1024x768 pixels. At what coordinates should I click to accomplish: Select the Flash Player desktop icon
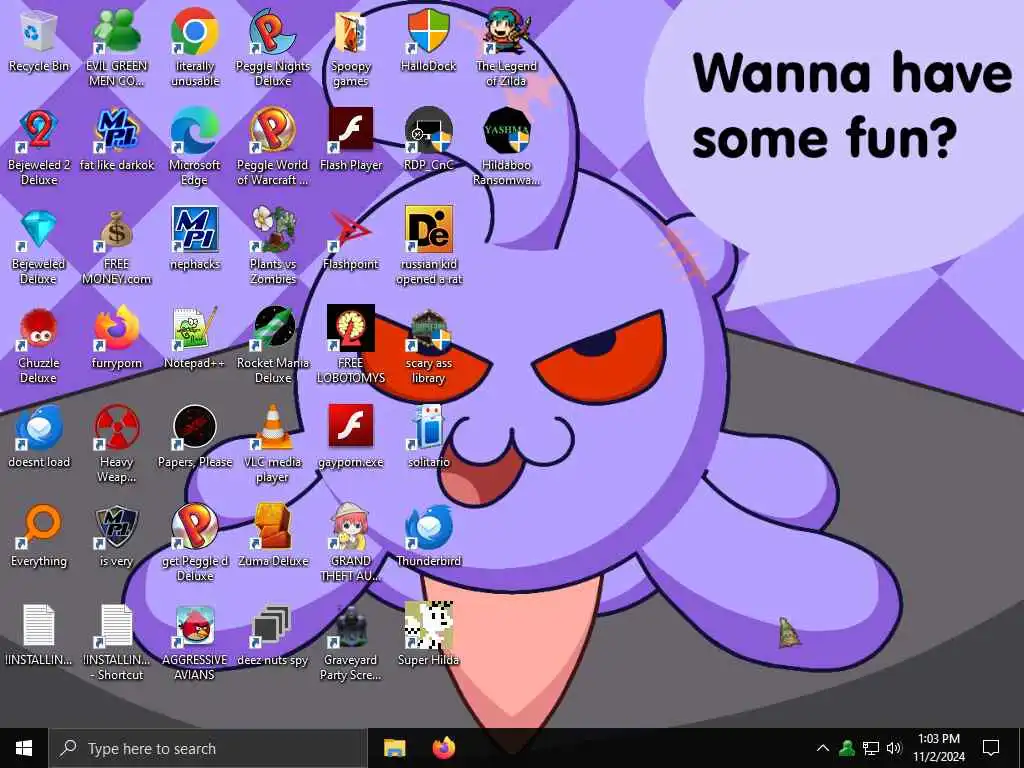click(x=351, y=131)
